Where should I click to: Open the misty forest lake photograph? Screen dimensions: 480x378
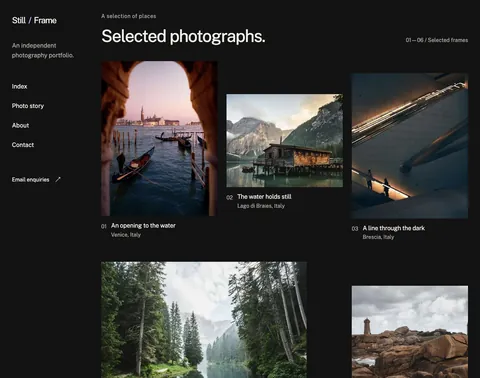click(204, 320)
